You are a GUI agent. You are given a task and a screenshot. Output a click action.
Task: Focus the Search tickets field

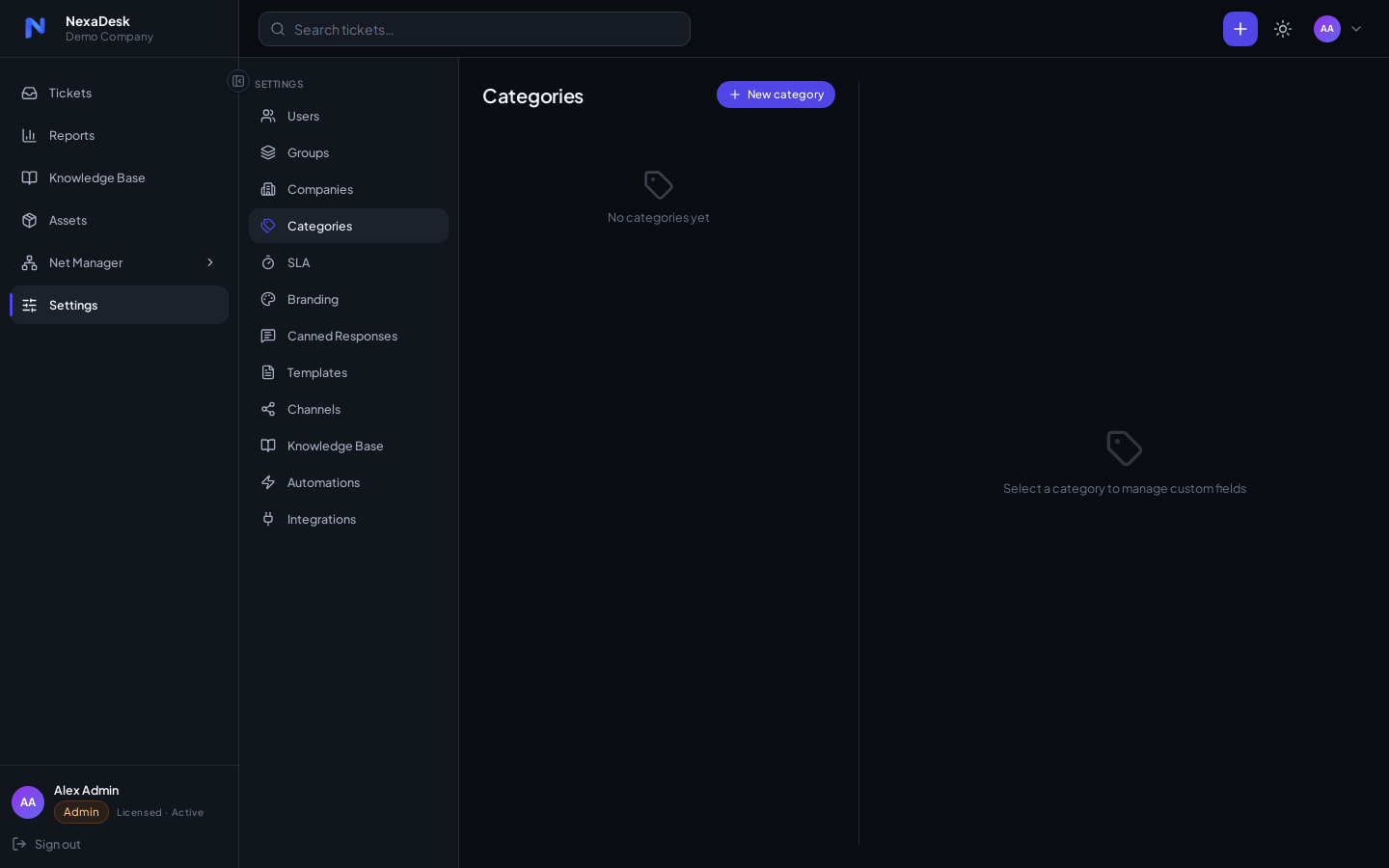pyautogui.click(x=475, y=29)
